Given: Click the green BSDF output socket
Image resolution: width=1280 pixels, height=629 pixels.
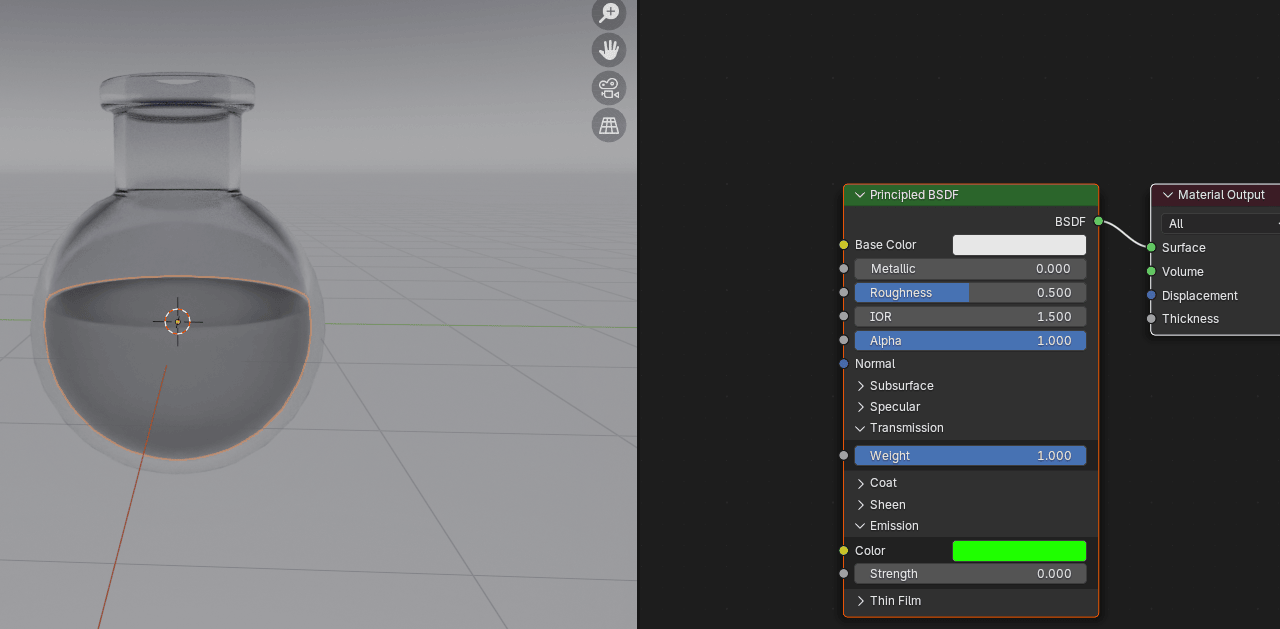Looking at the screenshot, I should (x=1098, y=221).
